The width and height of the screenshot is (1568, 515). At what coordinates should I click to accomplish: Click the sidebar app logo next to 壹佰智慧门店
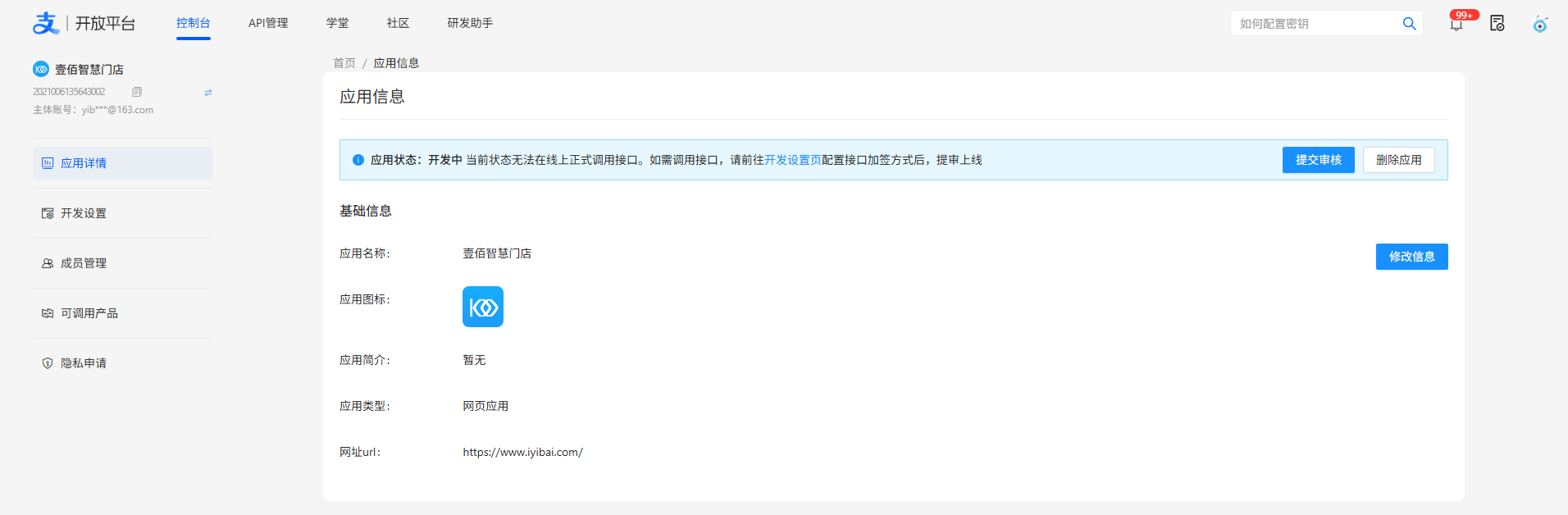pyautogui.click(x=41, y=69)
